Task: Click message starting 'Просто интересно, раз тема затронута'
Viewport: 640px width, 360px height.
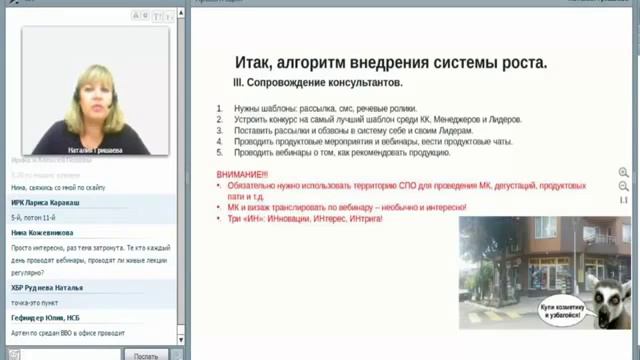Action: (x=91, y=260)
